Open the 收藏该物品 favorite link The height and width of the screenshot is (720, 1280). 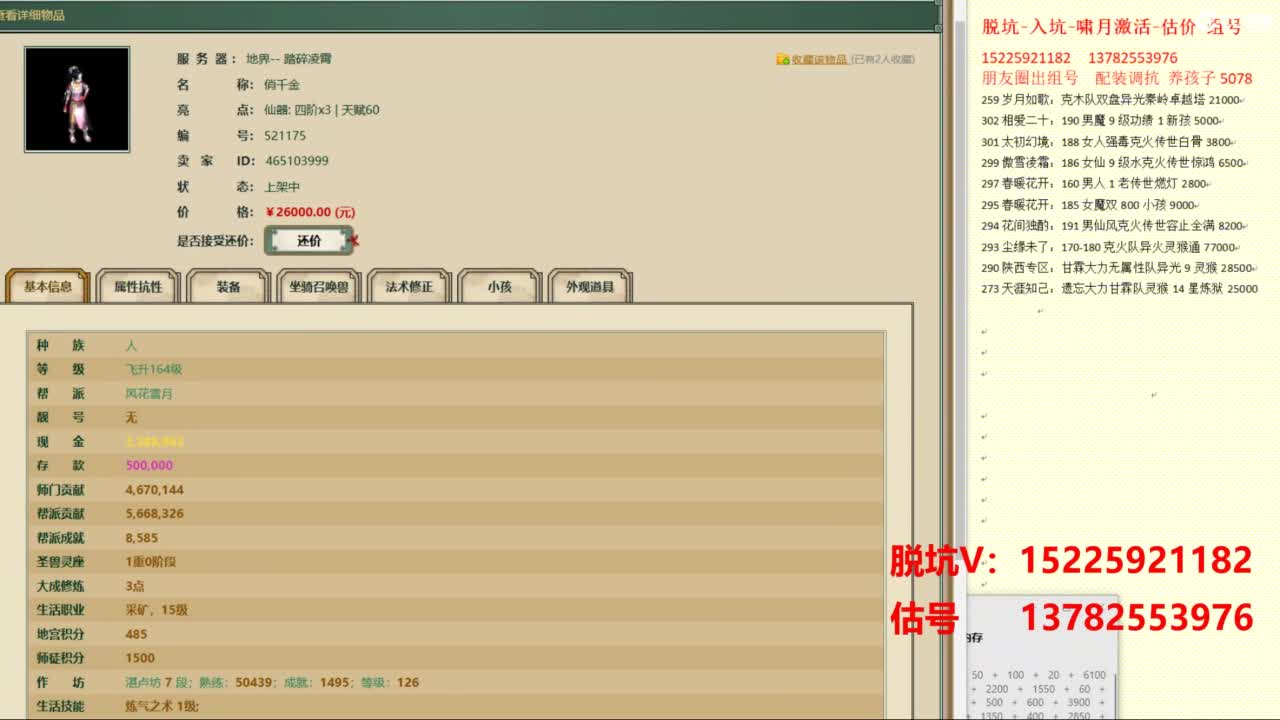click(819, 60)
